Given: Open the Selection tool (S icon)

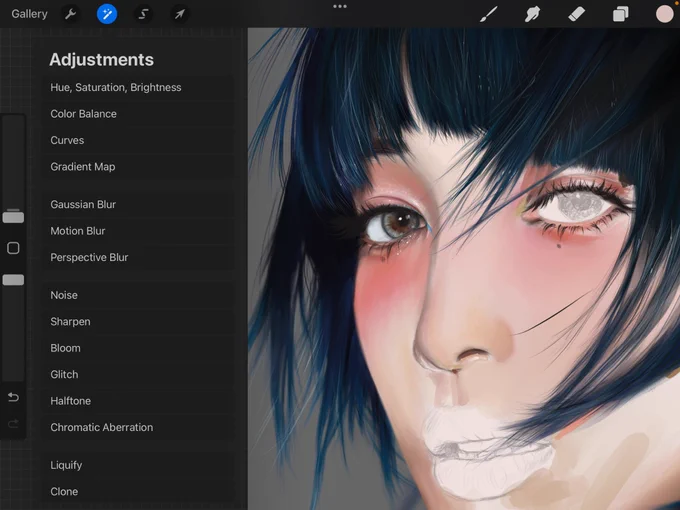Looking at the screenshot, I should (x=143, y=14).
